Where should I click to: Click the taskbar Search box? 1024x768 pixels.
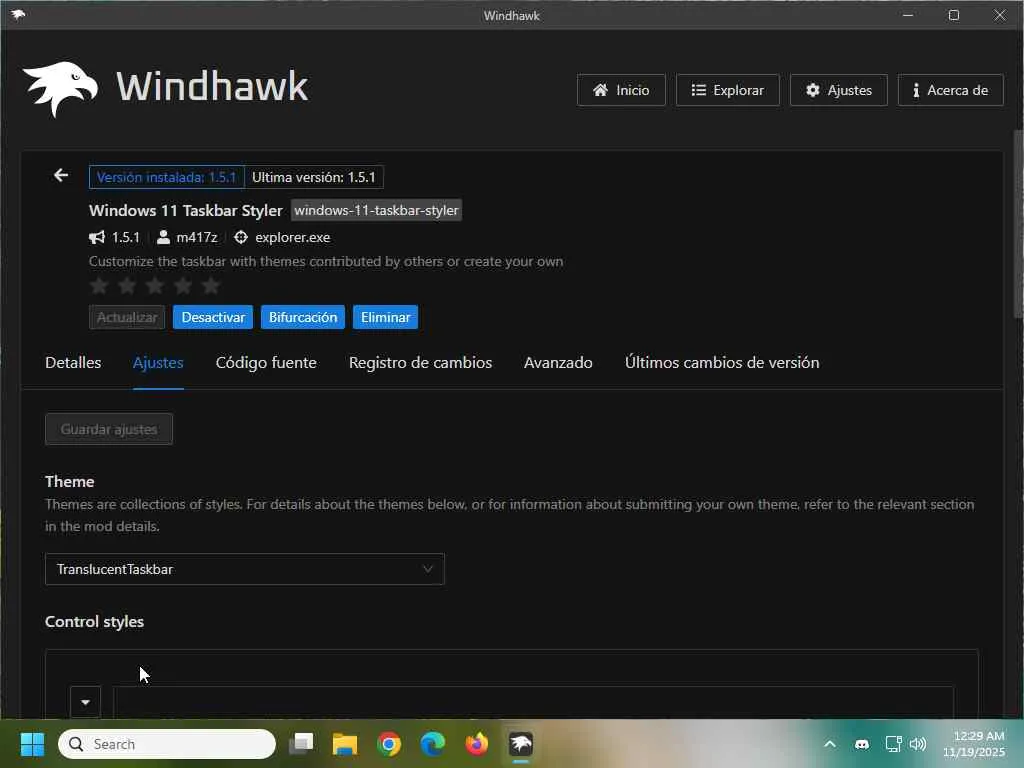click(x=167, y=744)
